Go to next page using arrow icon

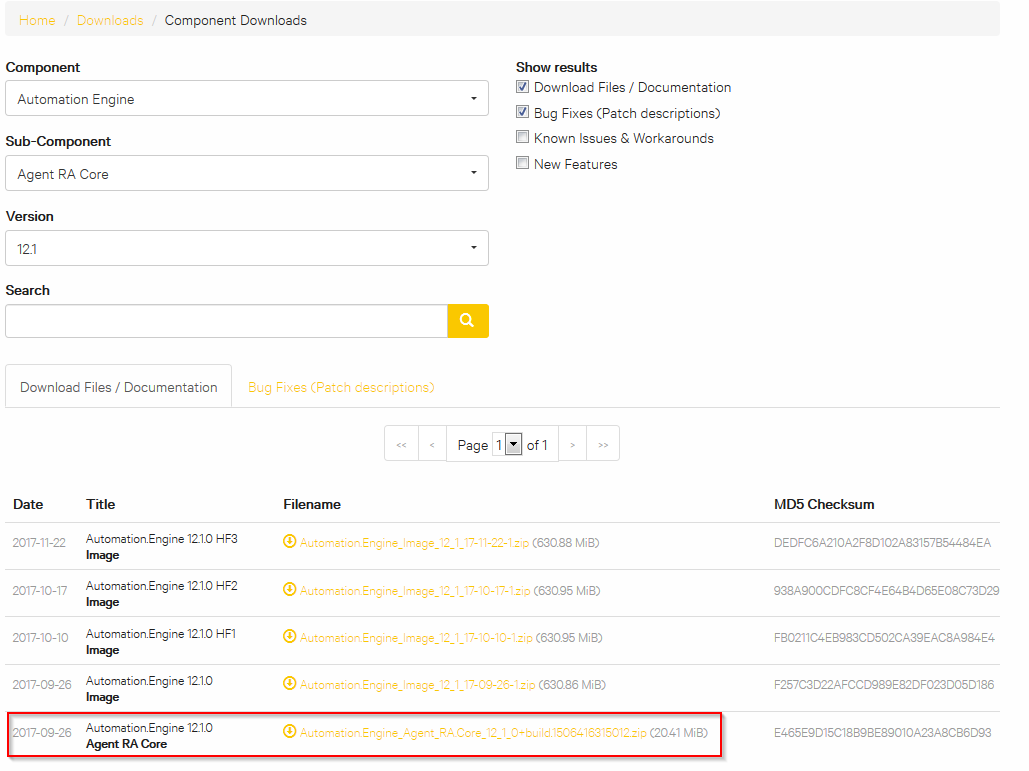click(572, 443)
